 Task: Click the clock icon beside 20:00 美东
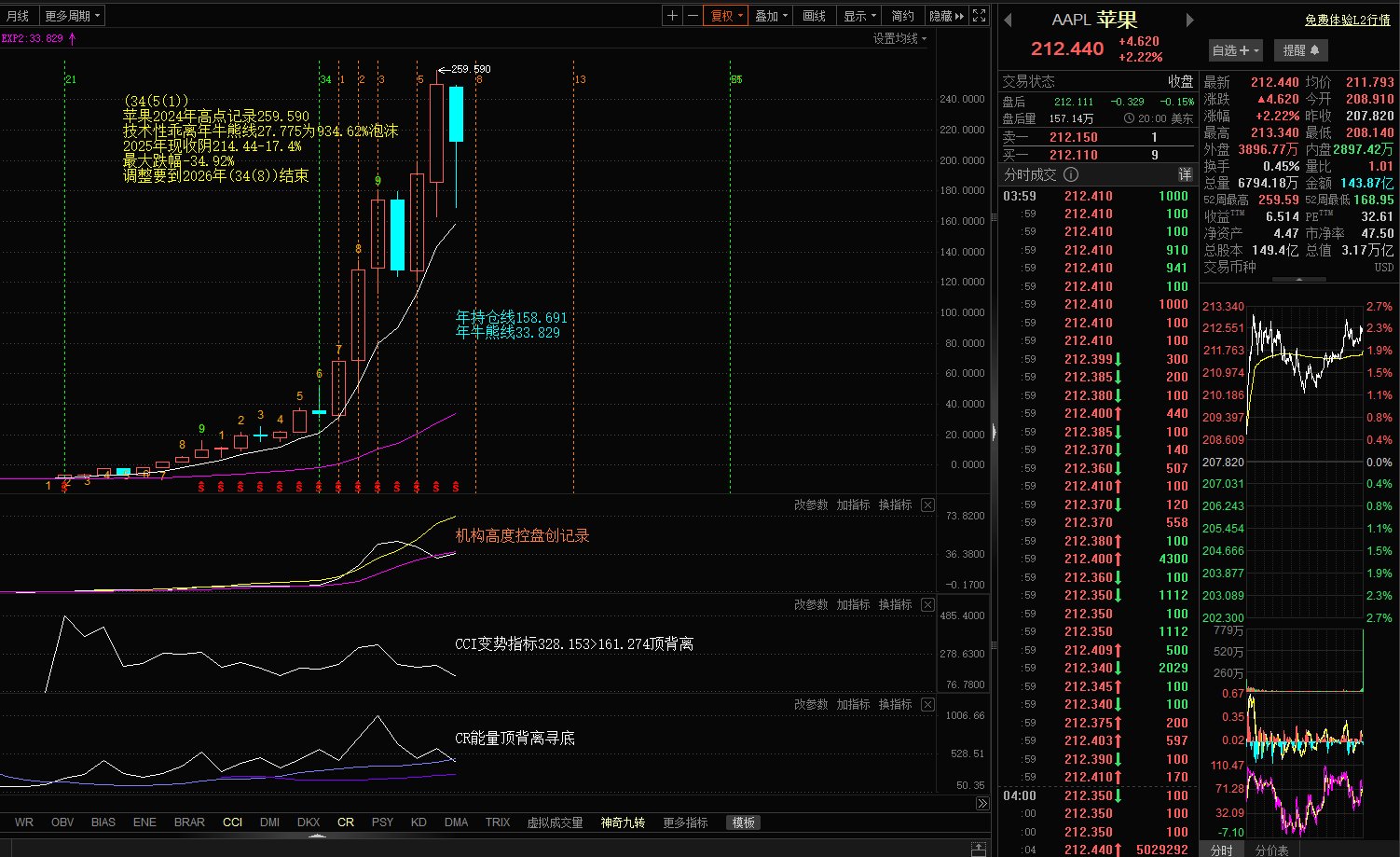coord(1129,118)
